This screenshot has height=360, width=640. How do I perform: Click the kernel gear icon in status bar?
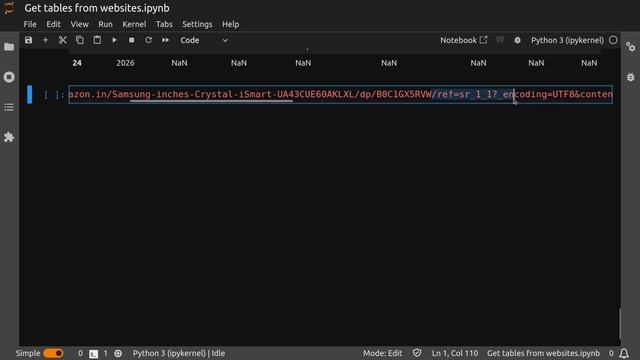tap(118, 353)
